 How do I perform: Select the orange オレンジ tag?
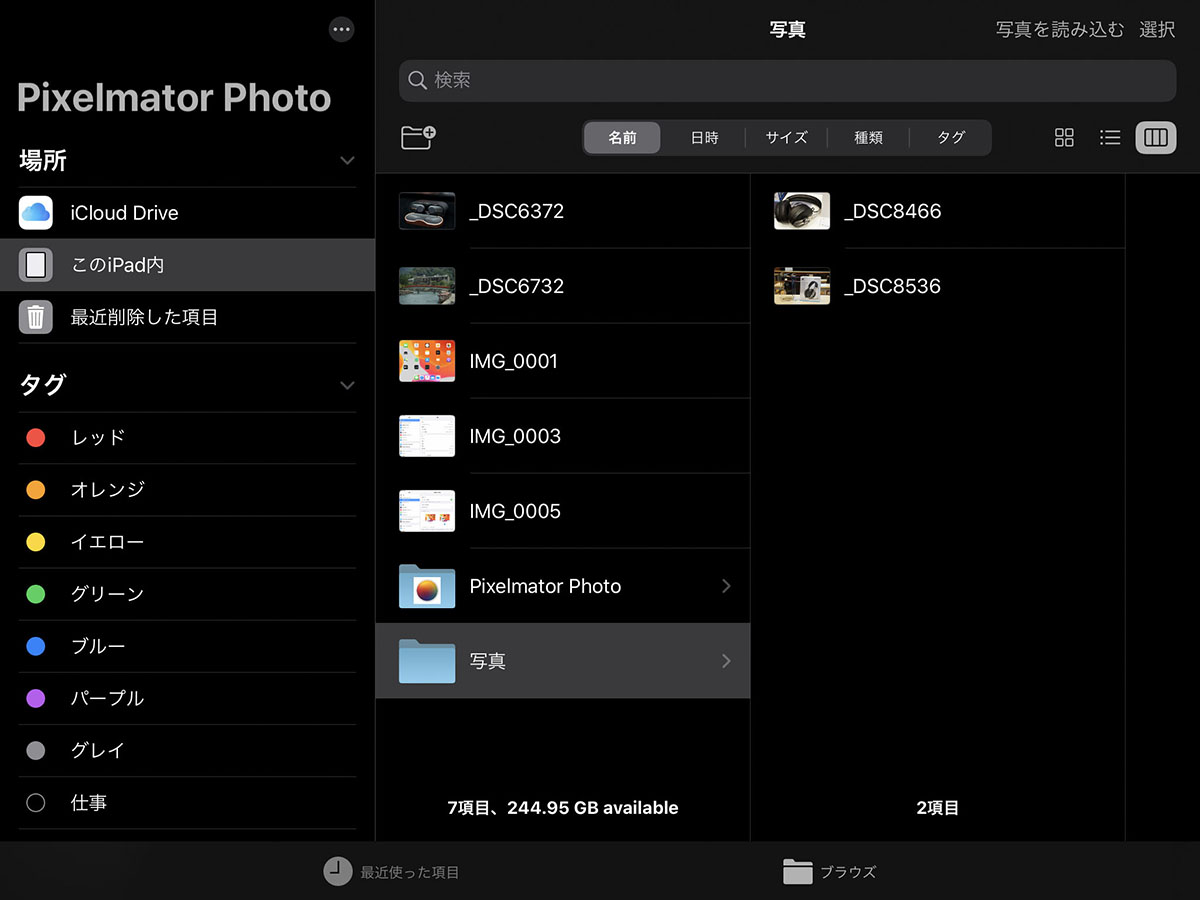(x=187, y=490)
